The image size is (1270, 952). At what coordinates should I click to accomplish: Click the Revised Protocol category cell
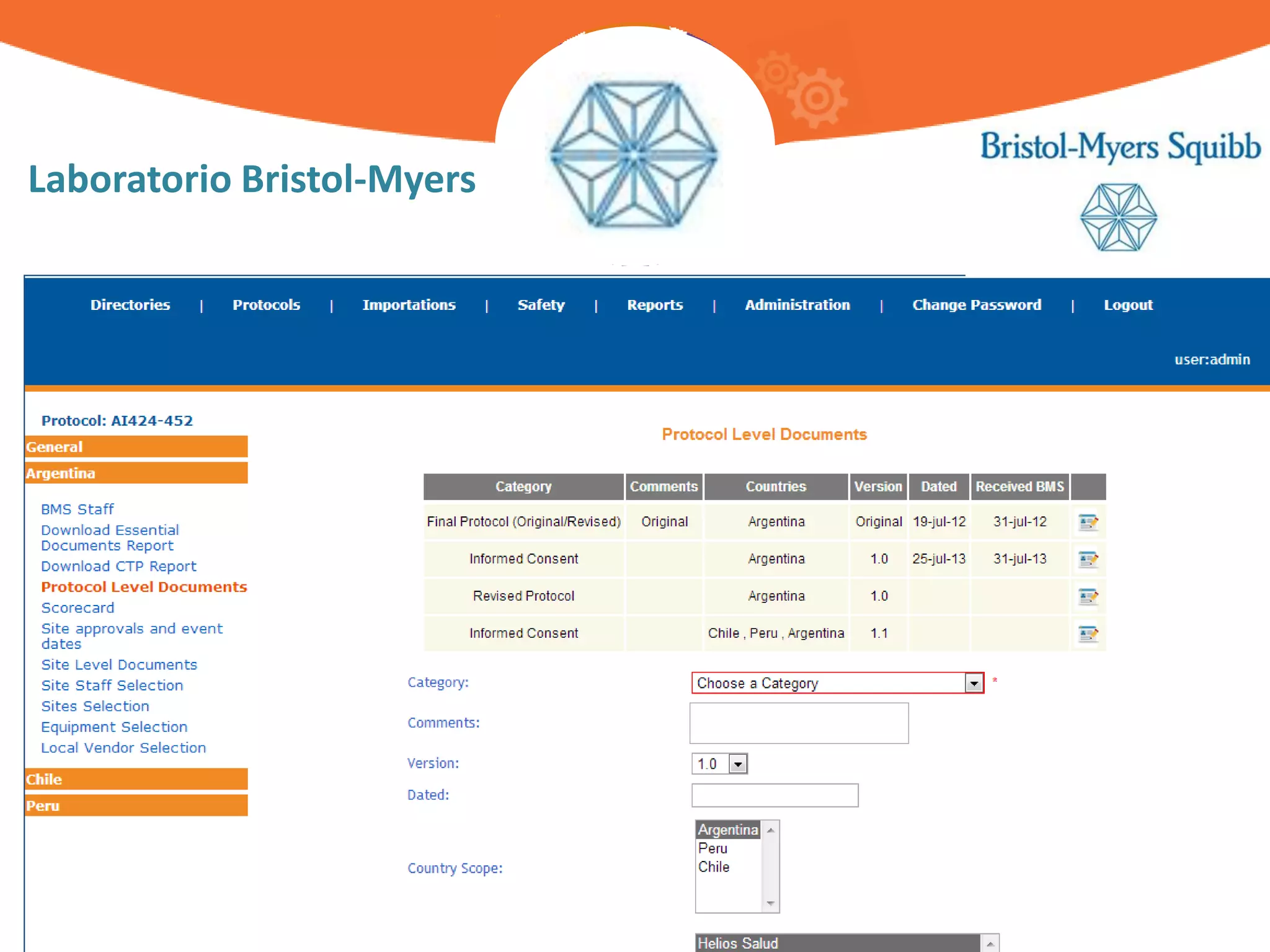tap(523, 596)
